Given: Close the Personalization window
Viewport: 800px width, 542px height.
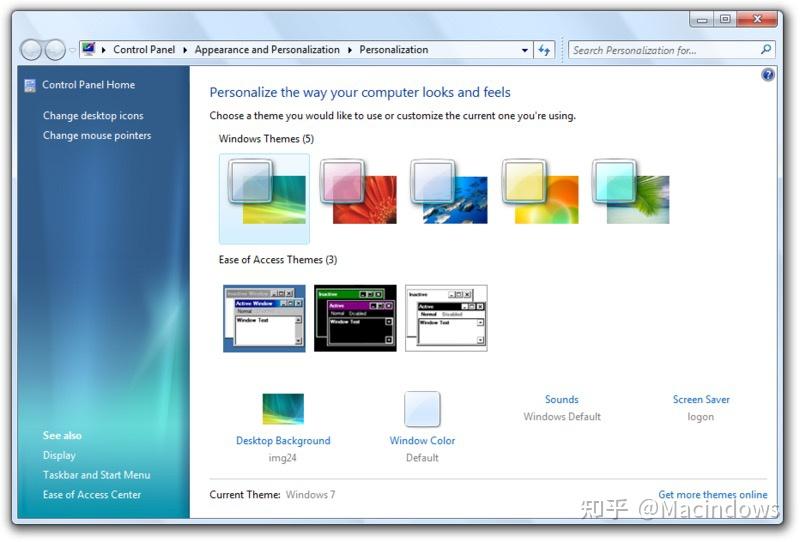Looking at the screenshot, I should click(758, 19).
